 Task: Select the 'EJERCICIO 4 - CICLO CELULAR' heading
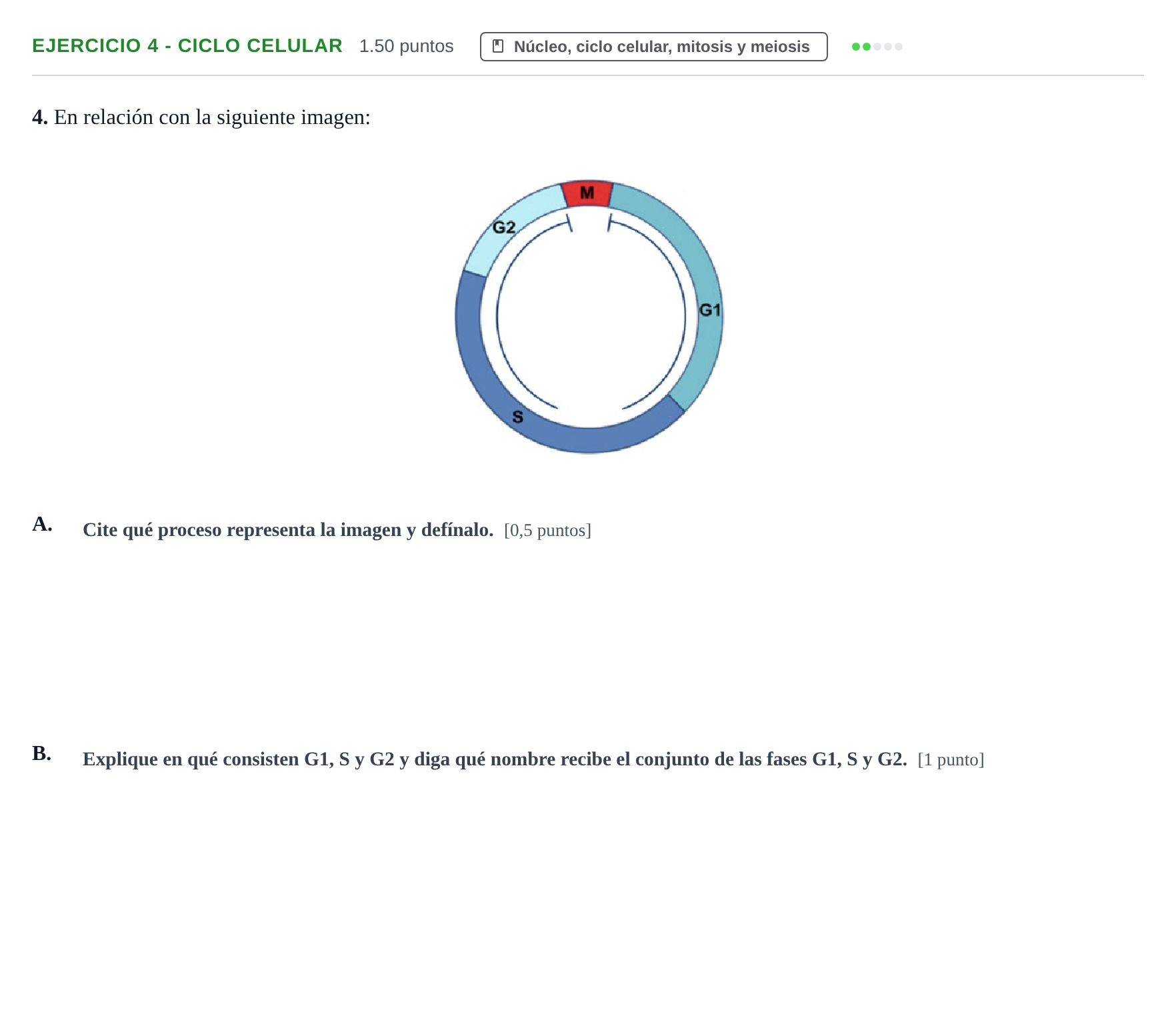pyautogui.click(x=187, y=46)
